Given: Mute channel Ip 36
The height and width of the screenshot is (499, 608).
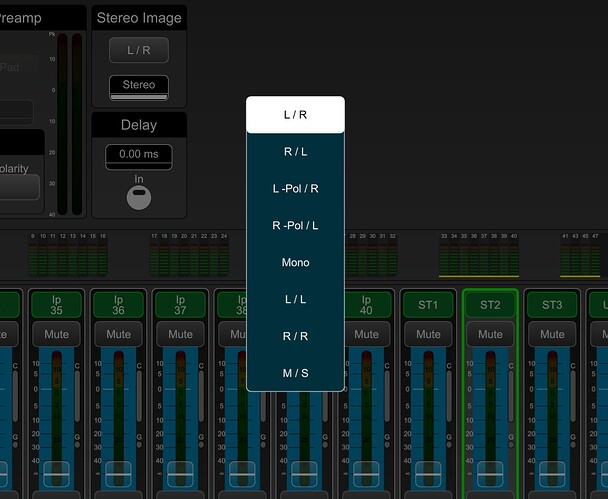Looking at the screenshot, I should pyautogui.click(x=119, y=334).
